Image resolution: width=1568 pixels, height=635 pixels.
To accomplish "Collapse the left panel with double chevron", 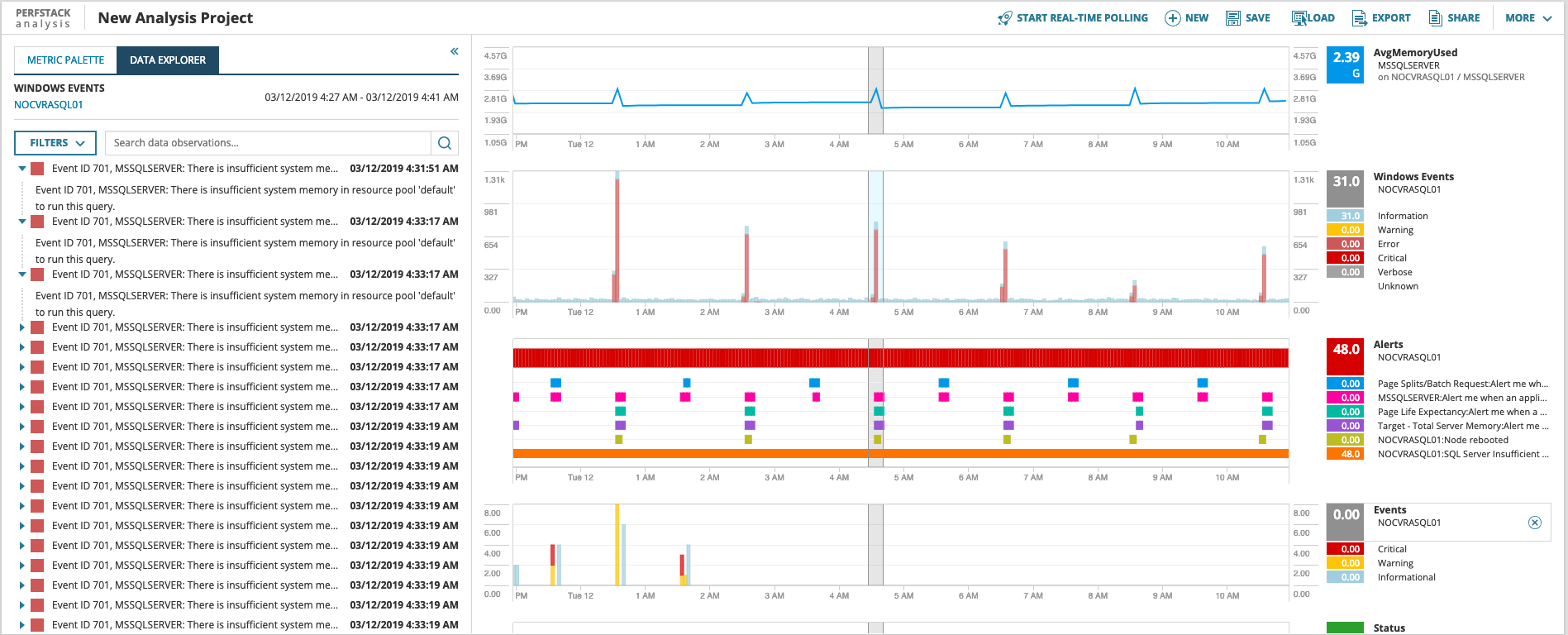I will point(454,51).
